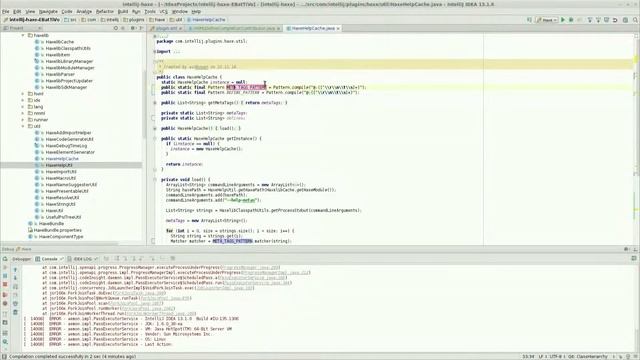Click the UTF-8 encoding in status bar
This screenshot has width=640, height=360.
click(x=555, y=357)
